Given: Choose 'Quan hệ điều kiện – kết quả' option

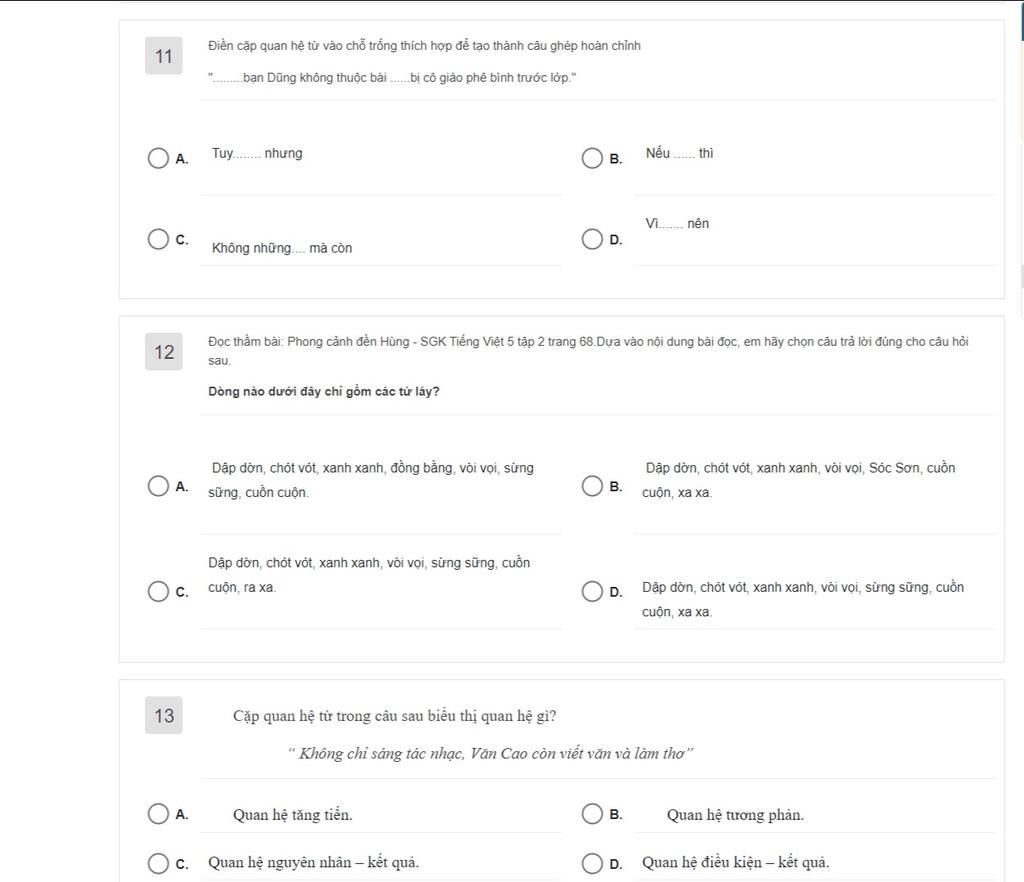Looking at the screenshot, I should (x=592, y=863).
